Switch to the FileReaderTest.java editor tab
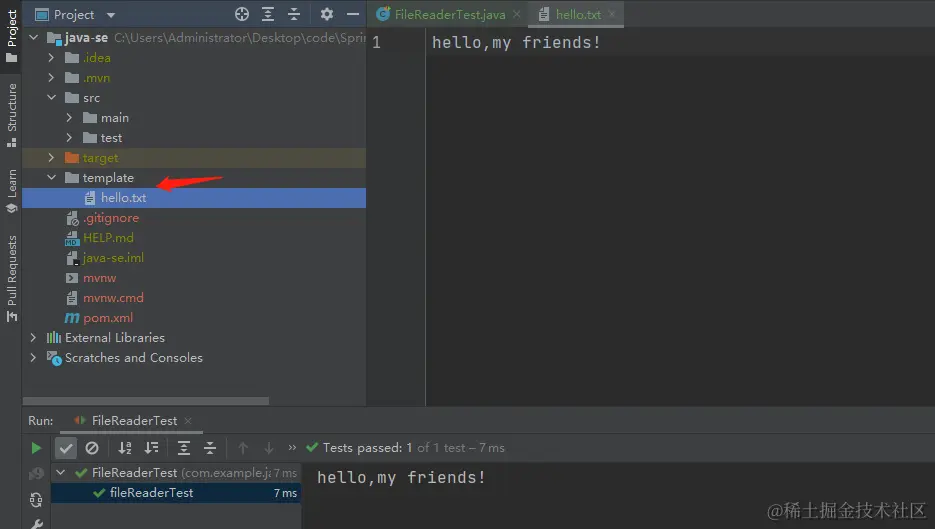The height and width of the screenshot is (529, 935). [450, 15]
